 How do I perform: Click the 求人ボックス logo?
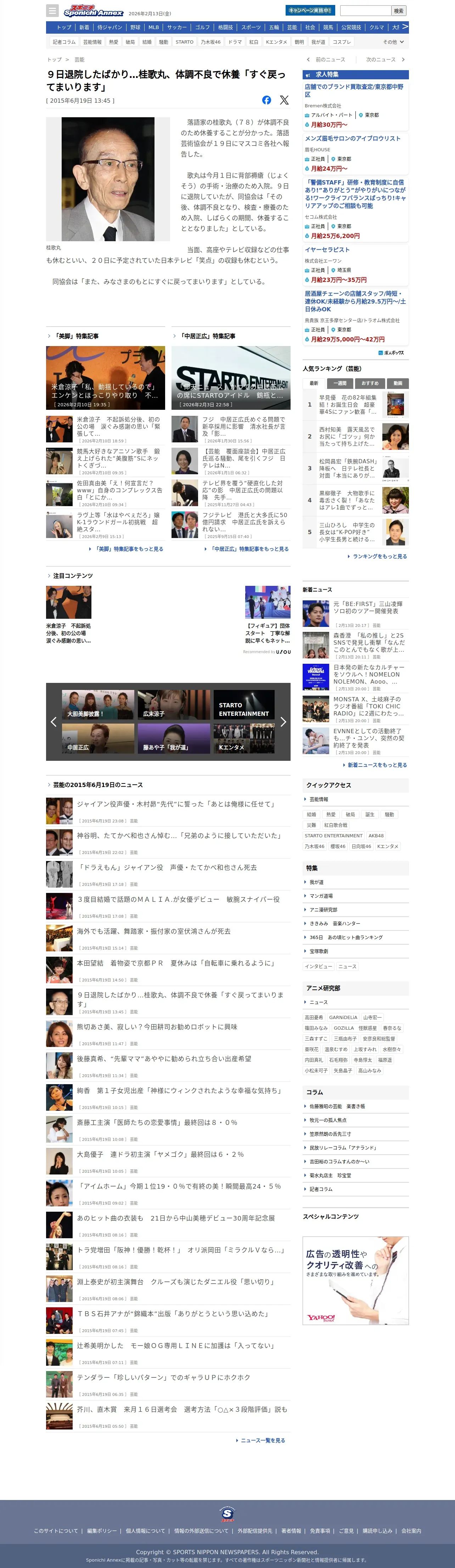[x=391, y=352]
